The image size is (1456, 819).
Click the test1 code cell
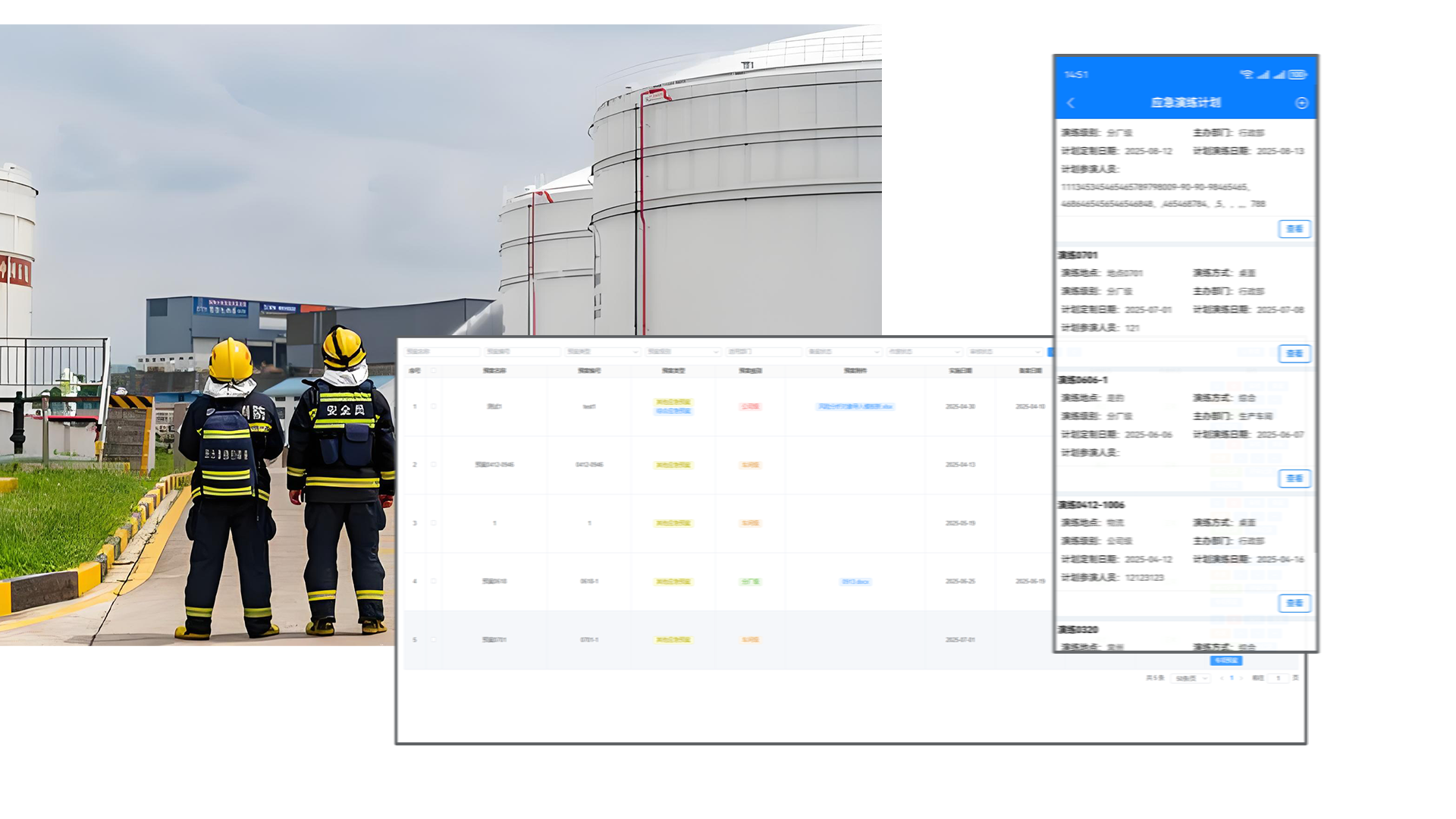tap(589, 406)
